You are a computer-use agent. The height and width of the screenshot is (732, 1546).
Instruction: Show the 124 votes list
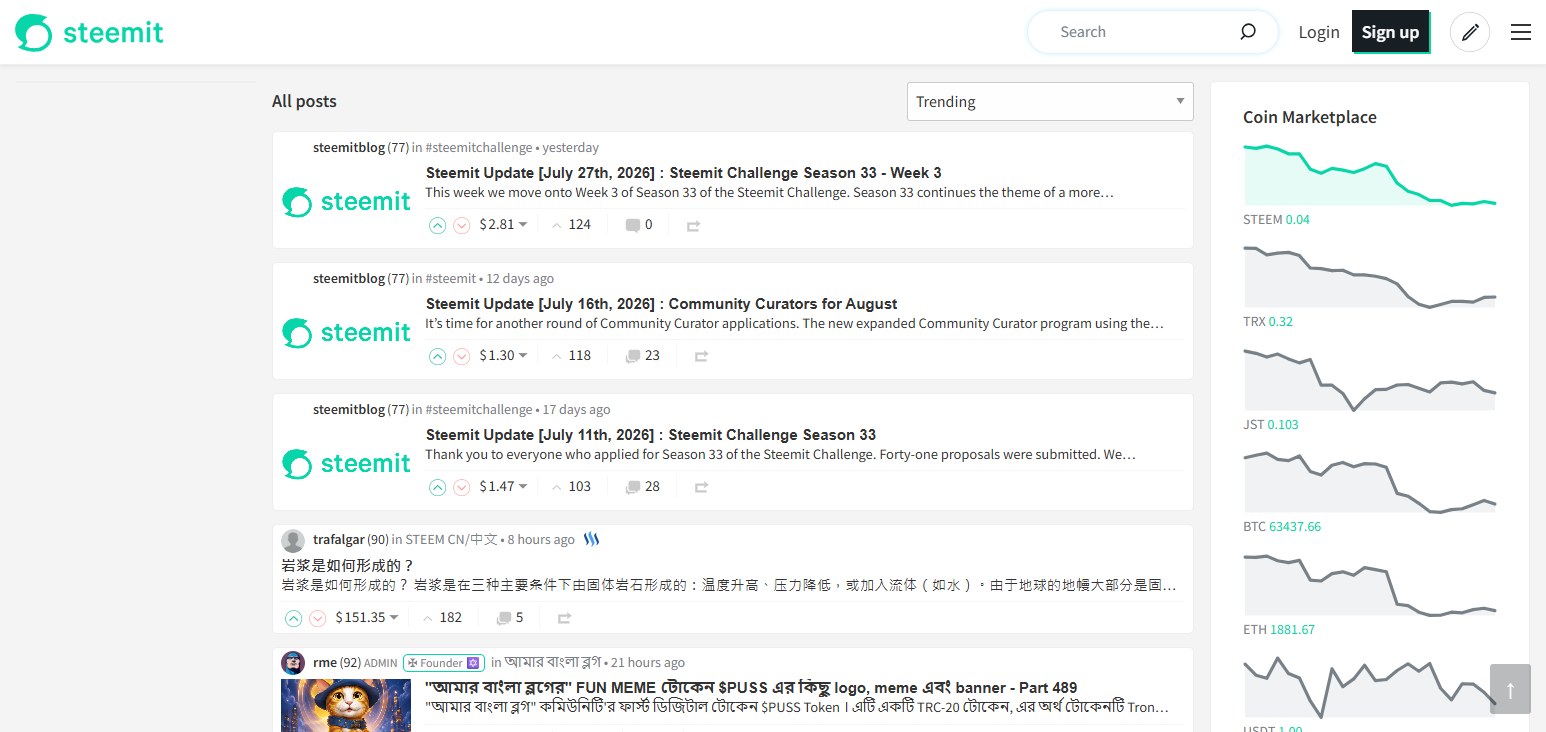coord(571,225)
